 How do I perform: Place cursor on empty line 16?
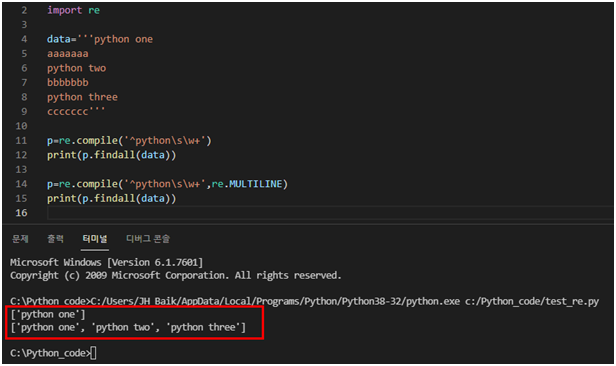[x=329, y=213]
